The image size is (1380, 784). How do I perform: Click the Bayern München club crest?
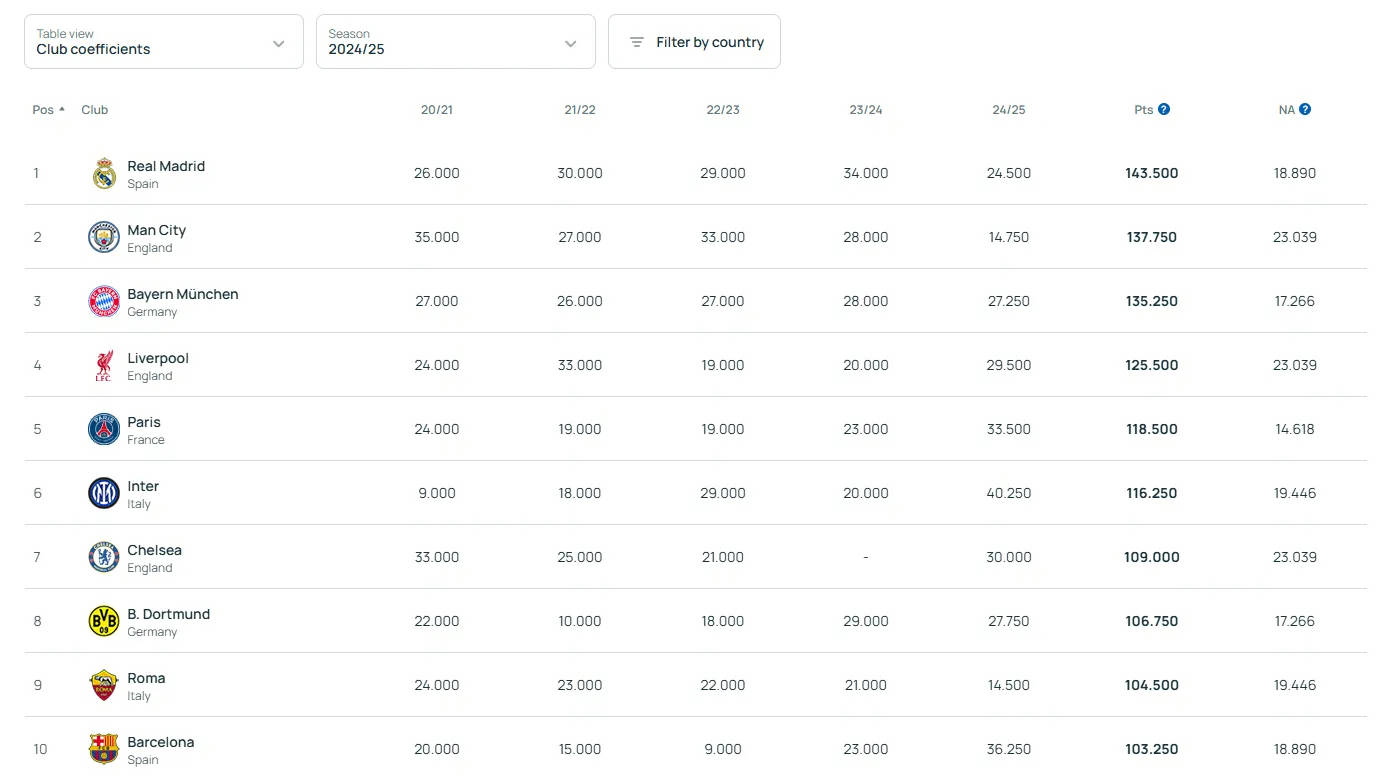click(x=104, y=301)
